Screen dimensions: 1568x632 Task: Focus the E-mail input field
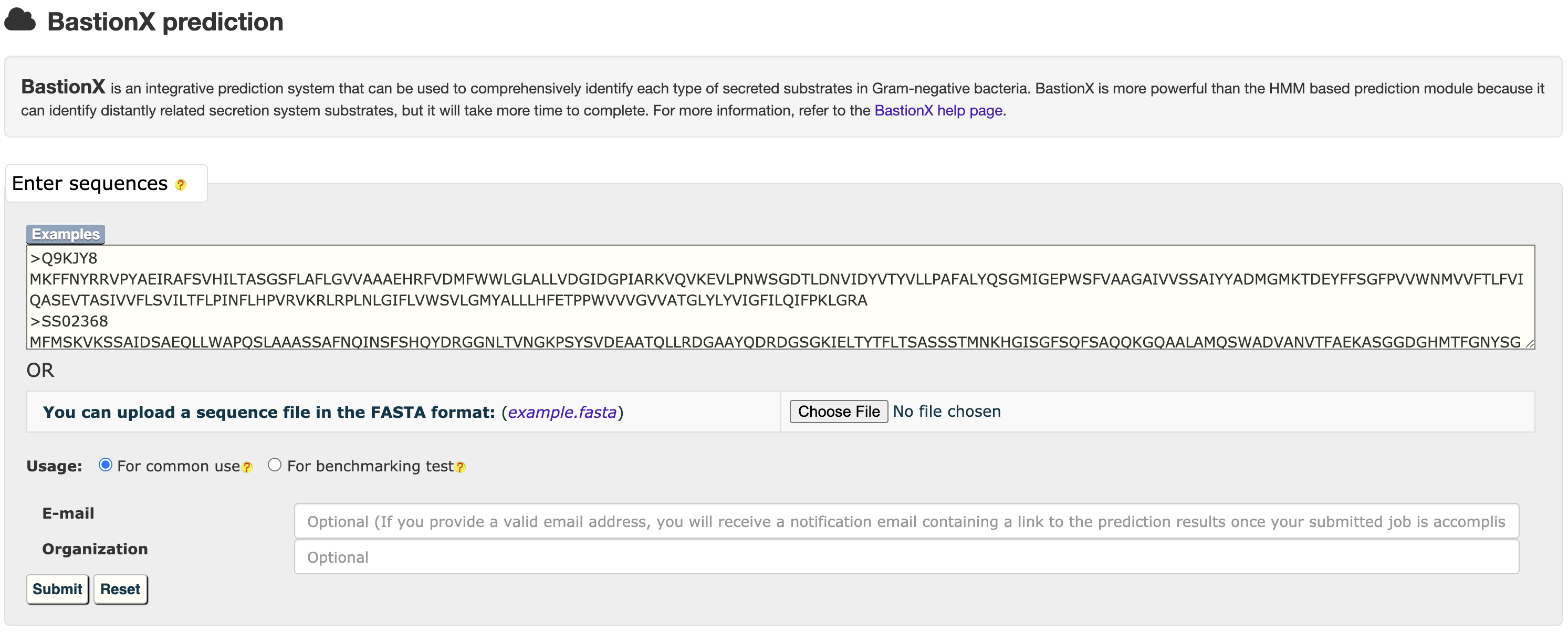point(906,521)
